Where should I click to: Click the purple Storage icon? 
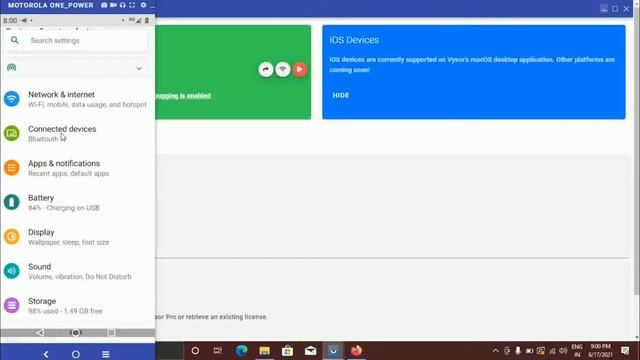click(11, 305)
